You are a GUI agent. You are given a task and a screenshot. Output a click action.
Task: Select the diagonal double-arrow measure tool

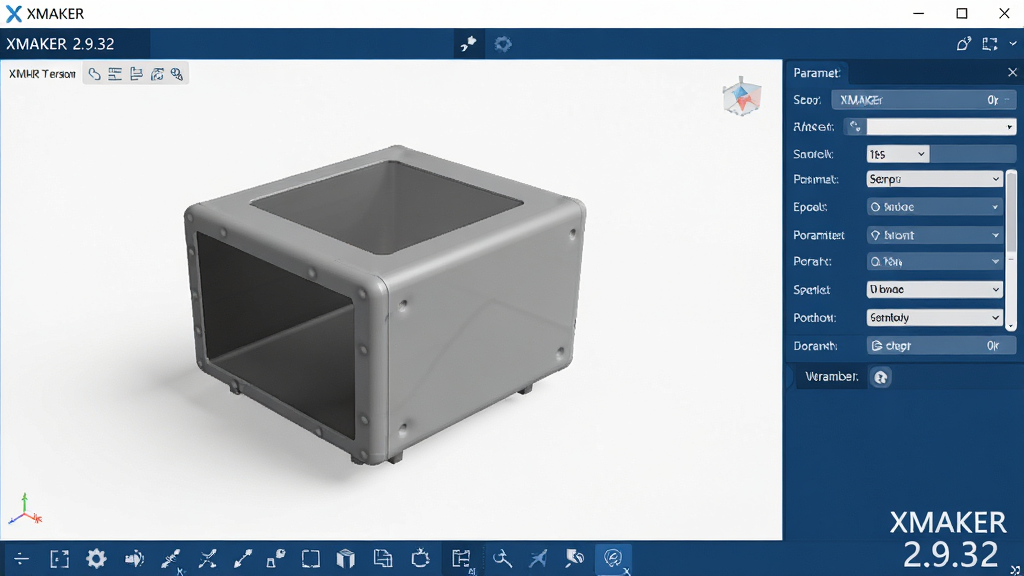point(243,558)
